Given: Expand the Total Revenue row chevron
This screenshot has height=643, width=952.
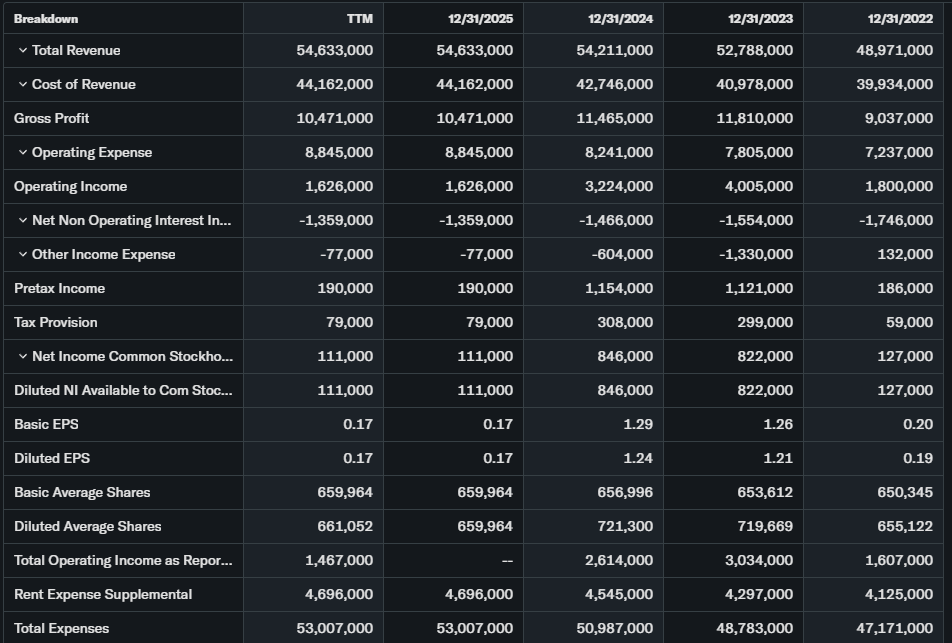Looking at the screenshot, I should click(22, 50).
